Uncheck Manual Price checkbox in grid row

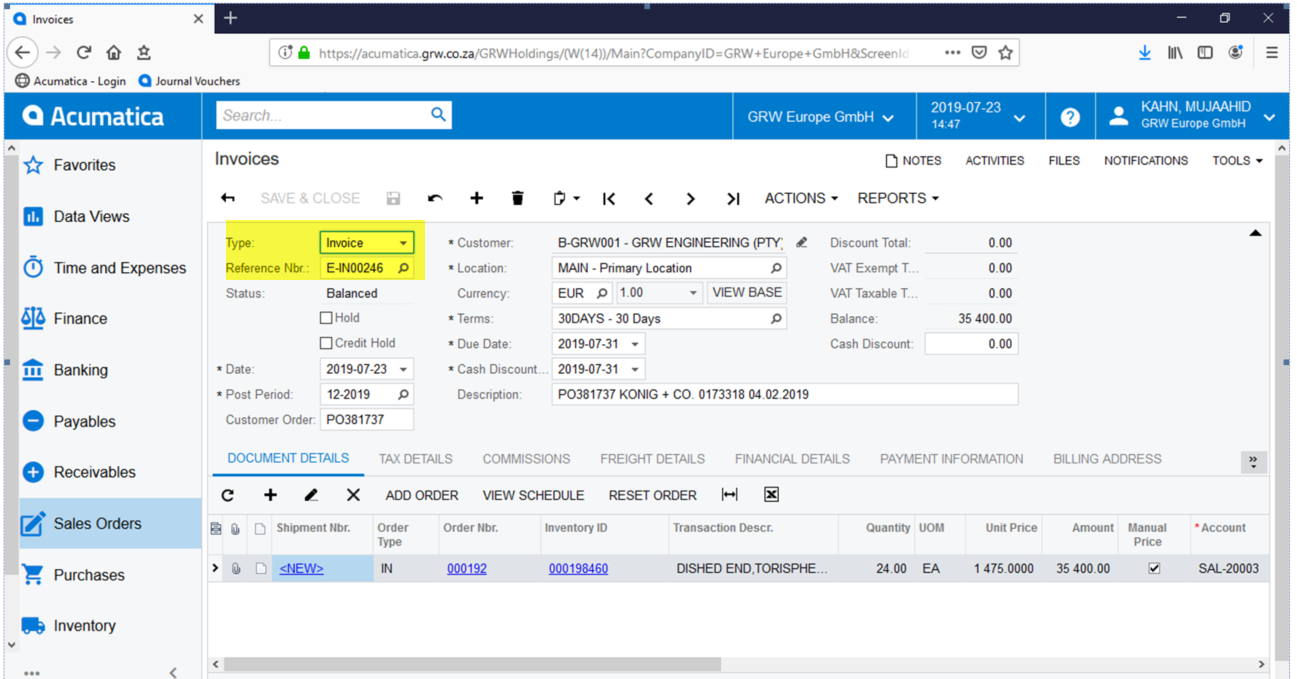pyautogui.click(x=1154, y=568)
